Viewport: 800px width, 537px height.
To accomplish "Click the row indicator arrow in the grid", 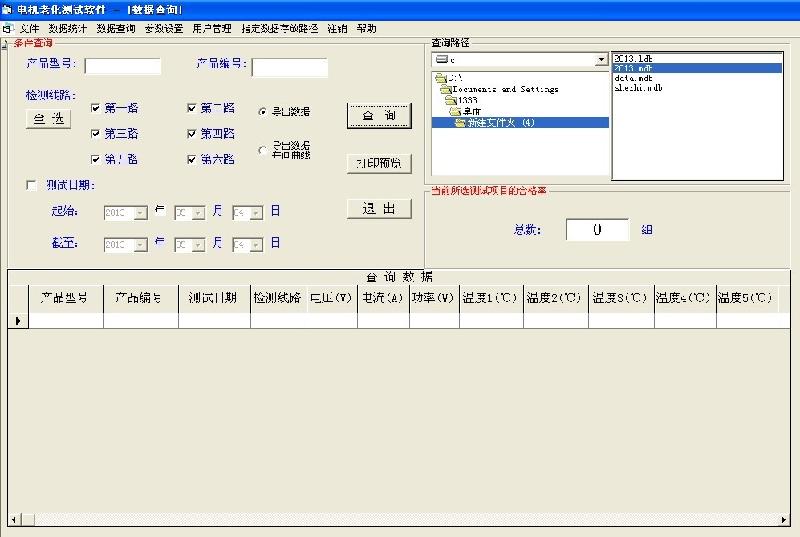I will 17,321.
